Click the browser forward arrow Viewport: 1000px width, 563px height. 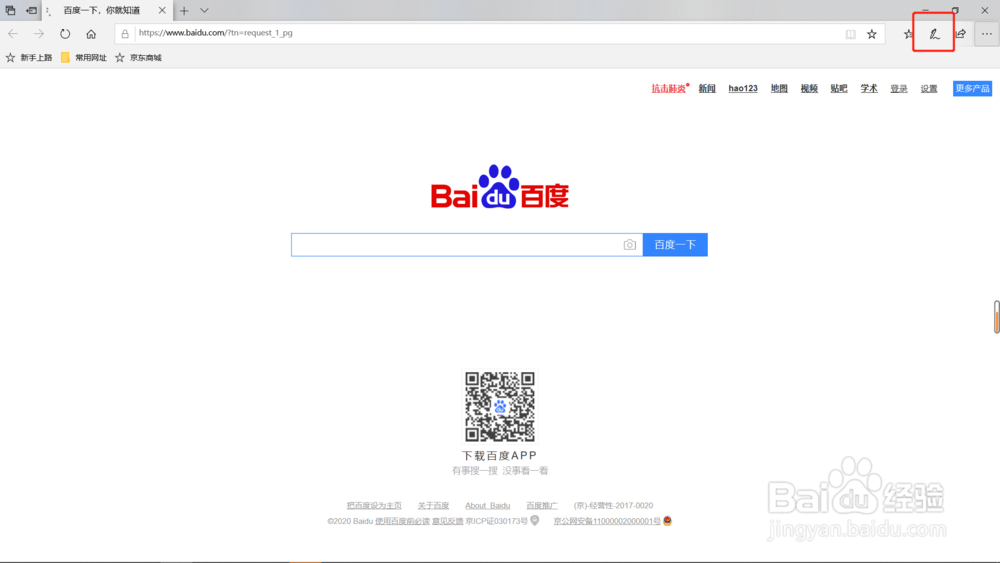pos(39,34)
